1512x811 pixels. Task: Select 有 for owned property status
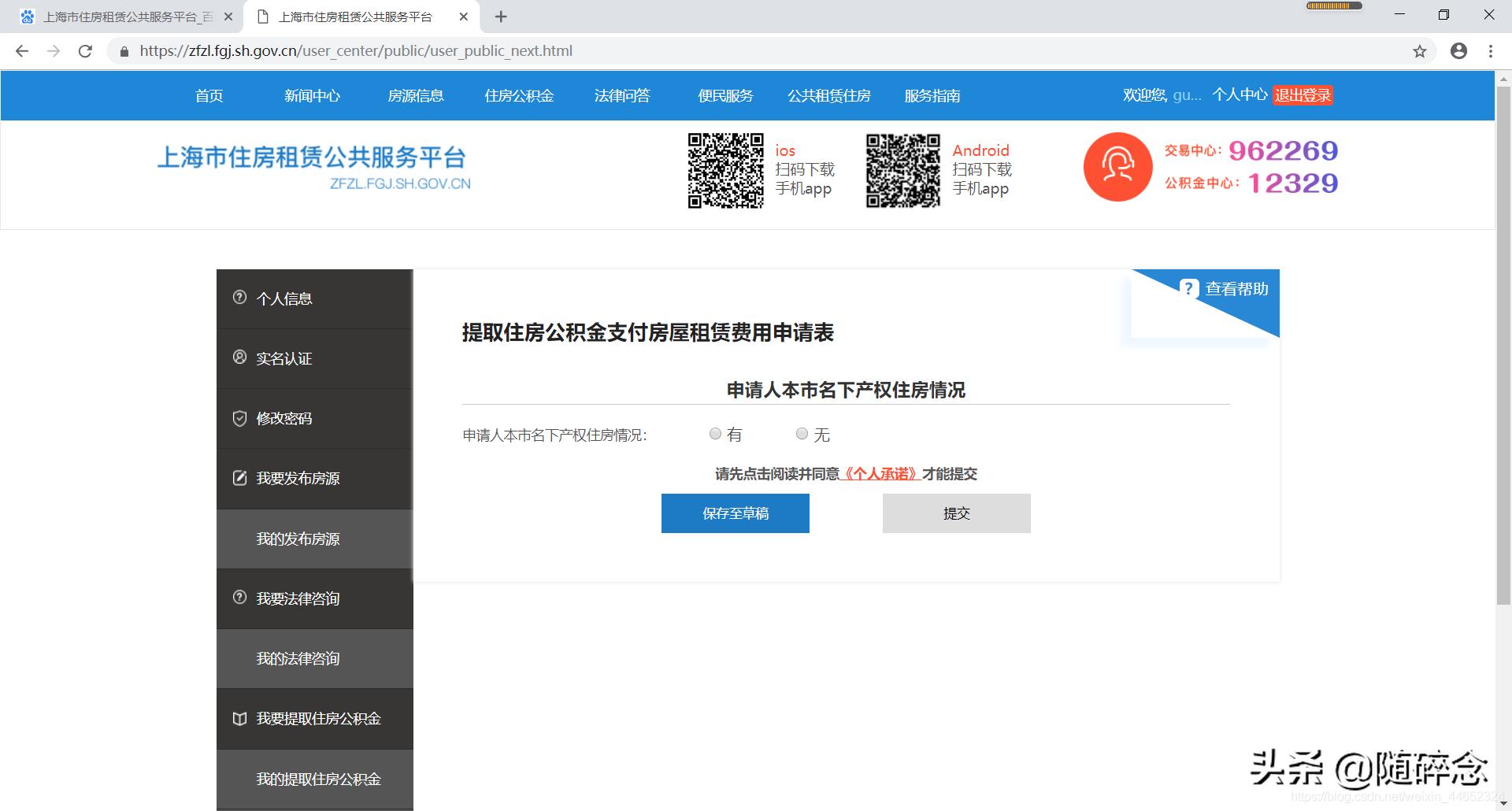[x=715, y=433]
